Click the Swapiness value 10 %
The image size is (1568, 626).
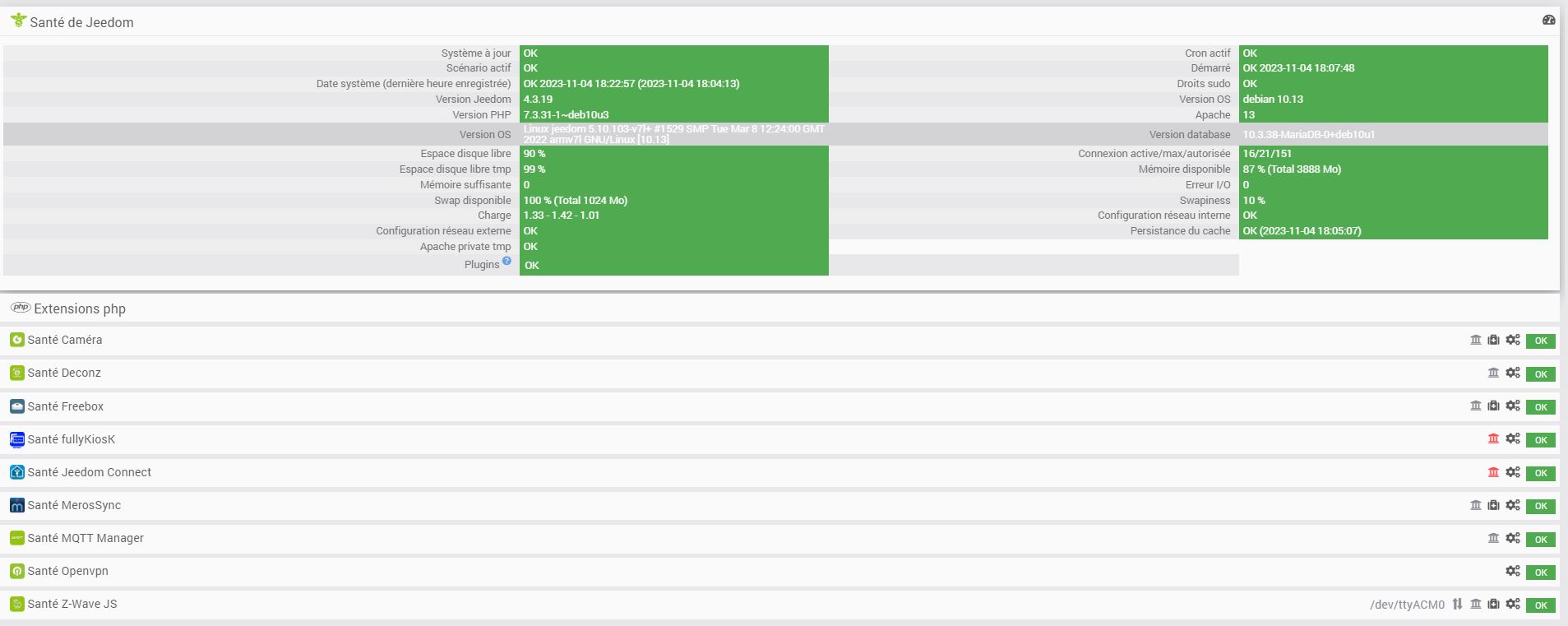point(1254,201)
